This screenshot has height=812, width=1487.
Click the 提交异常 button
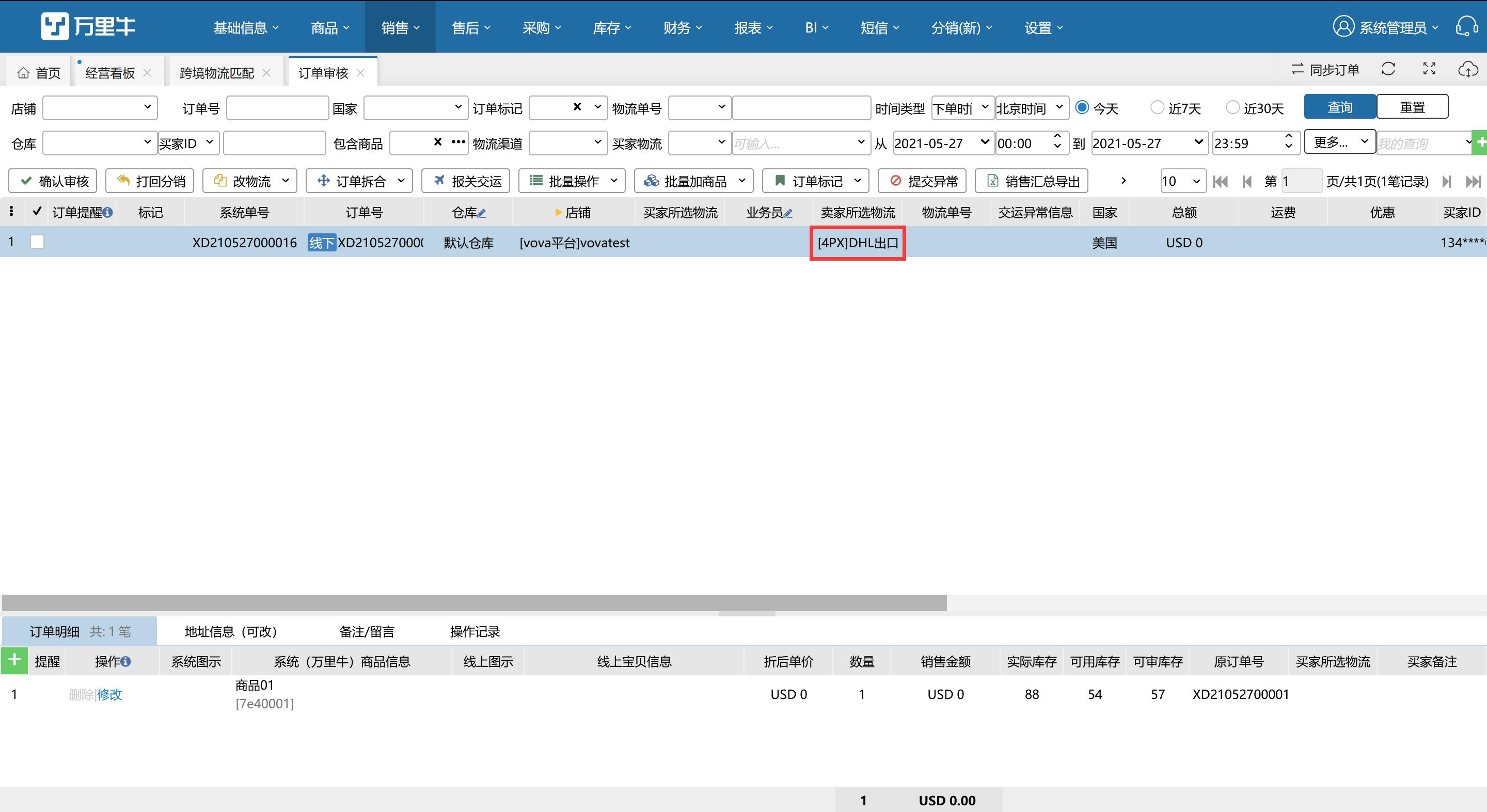tap(922, 181)
